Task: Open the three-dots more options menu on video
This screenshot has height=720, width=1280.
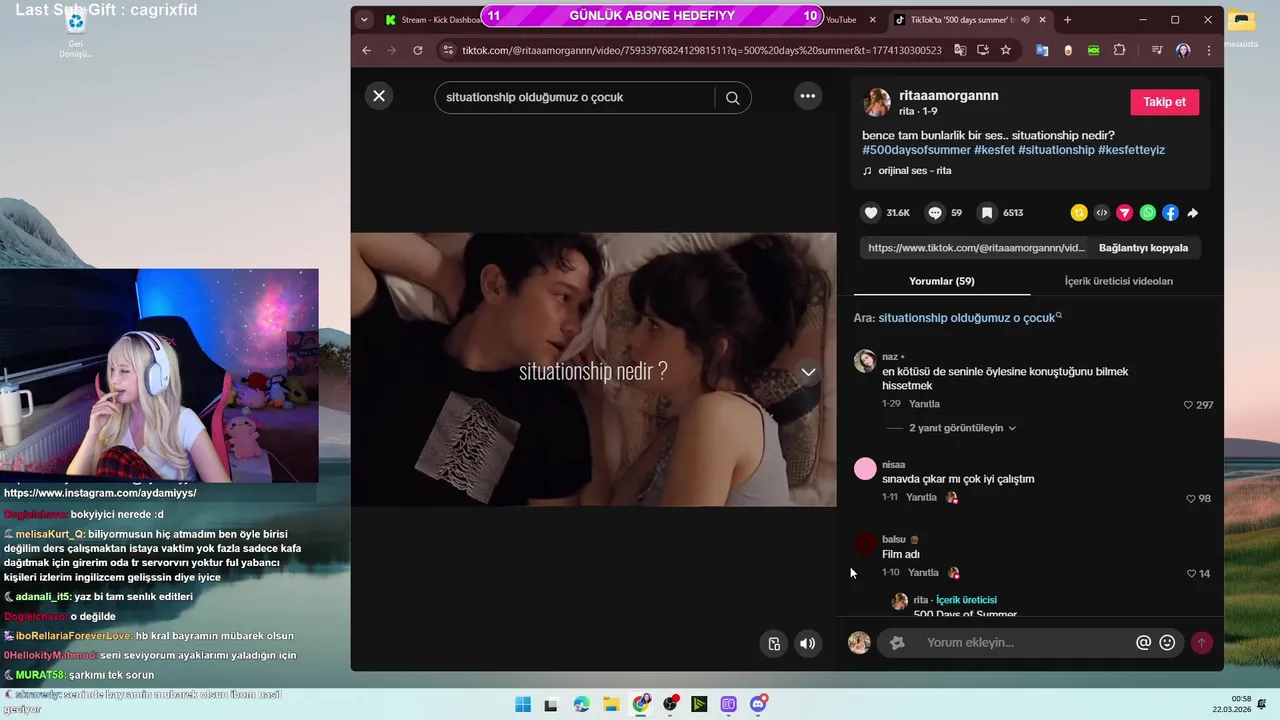Action: click(808, 96)
